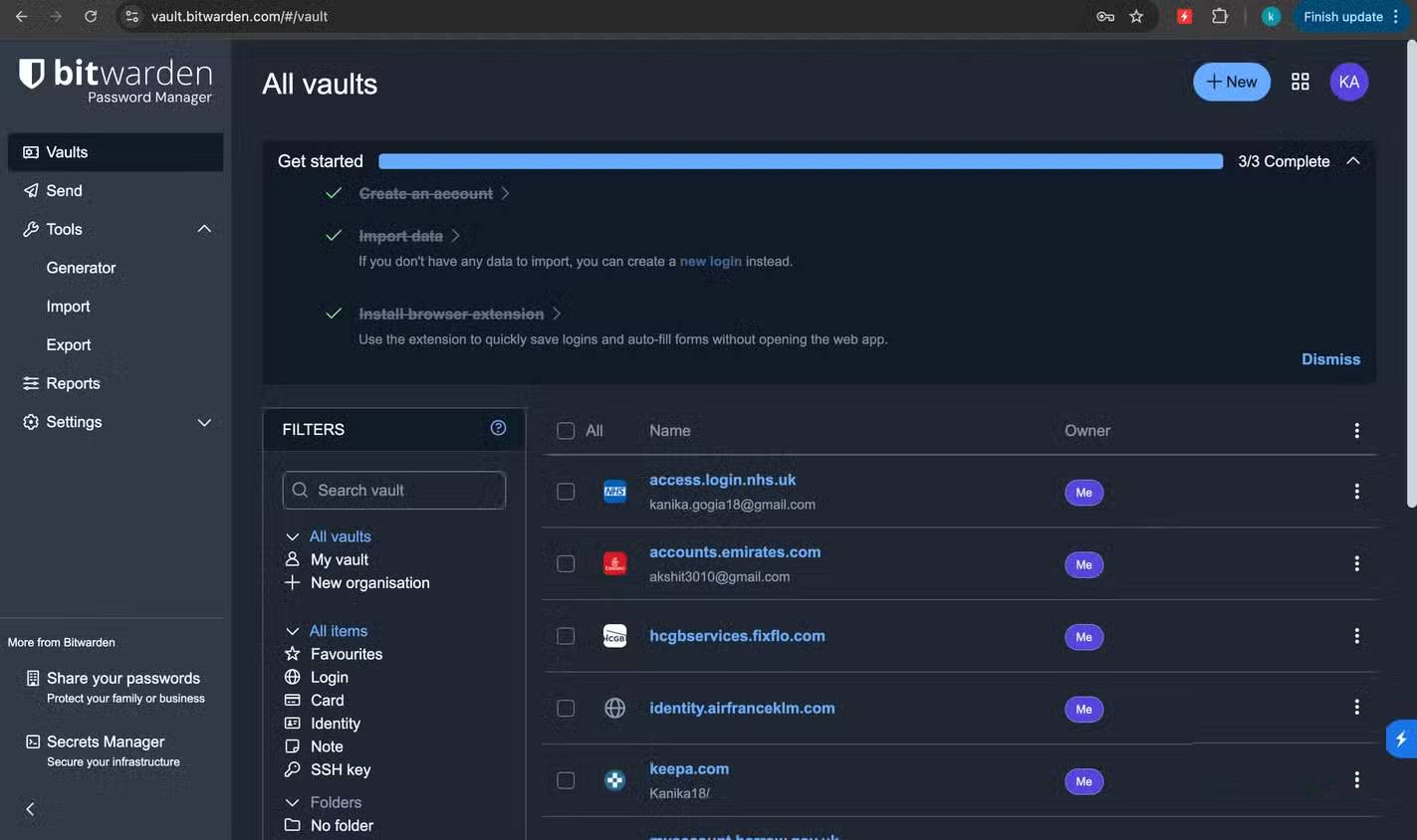Screen dimensions: 1417x840
Task: Click the floating blue lightning bolt widget
Action: (x=1402, y=738)
